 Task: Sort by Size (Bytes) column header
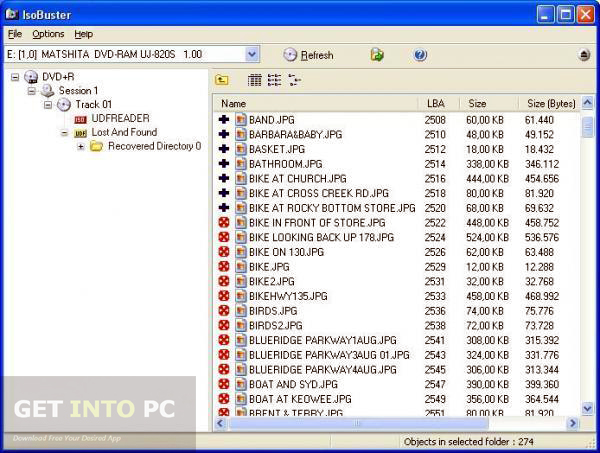click(550, 104)
